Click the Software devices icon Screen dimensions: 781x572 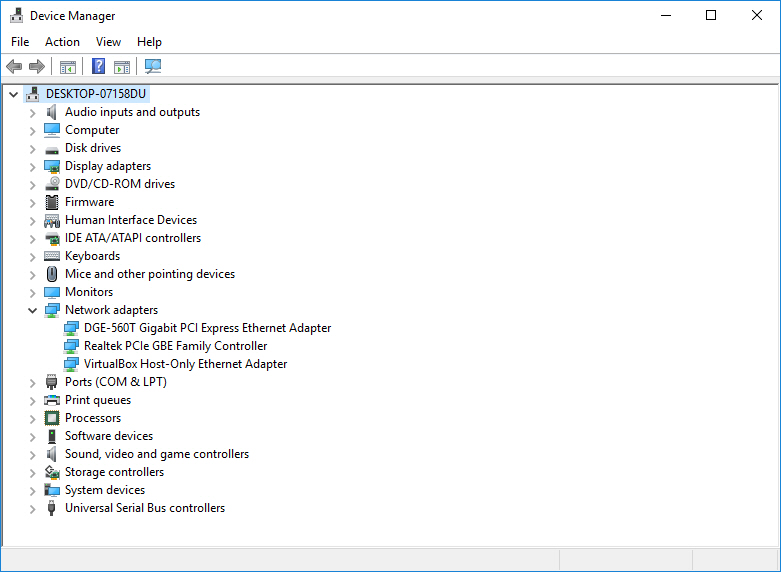(x=52, y=436)
